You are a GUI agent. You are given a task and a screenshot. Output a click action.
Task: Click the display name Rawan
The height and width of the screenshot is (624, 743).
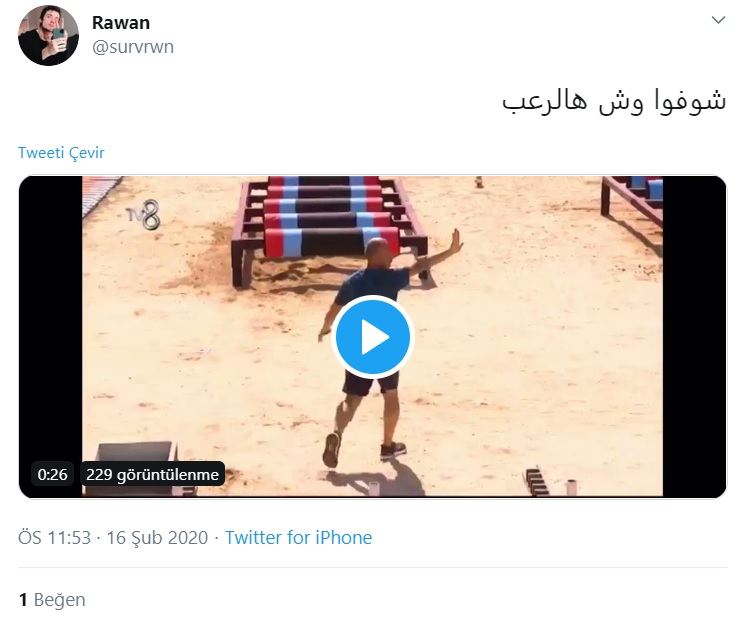click(121, 23)
